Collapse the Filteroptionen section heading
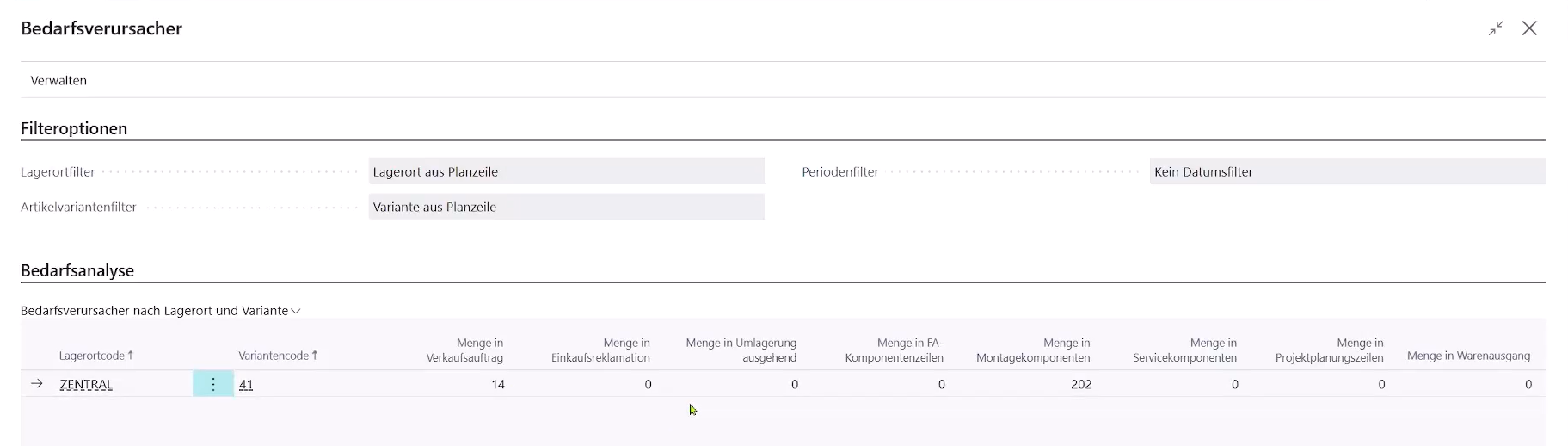Viewport: 1568px width, 446px height. coord(74,128)
